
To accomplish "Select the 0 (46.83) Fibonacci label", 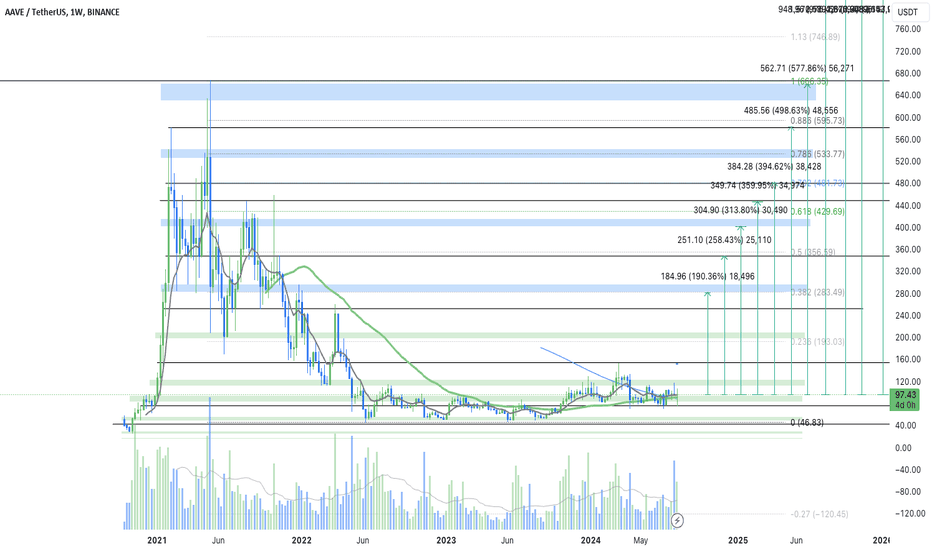I will pos(807,422).
